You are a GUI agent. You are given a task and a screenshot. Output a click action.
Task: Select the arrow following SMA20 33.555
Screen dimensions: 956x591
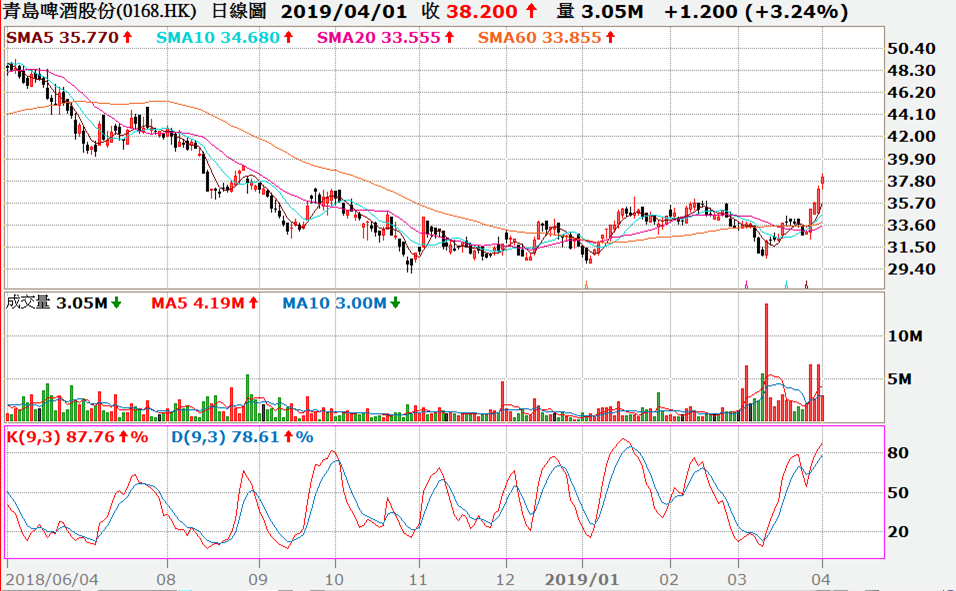(x=449, y=38)
